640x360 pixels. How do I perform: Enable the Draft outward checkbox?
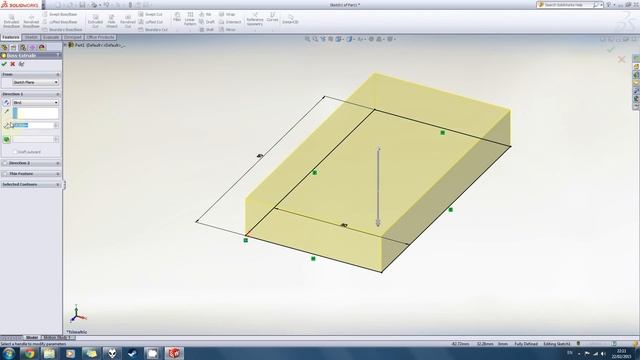(14, 152)
